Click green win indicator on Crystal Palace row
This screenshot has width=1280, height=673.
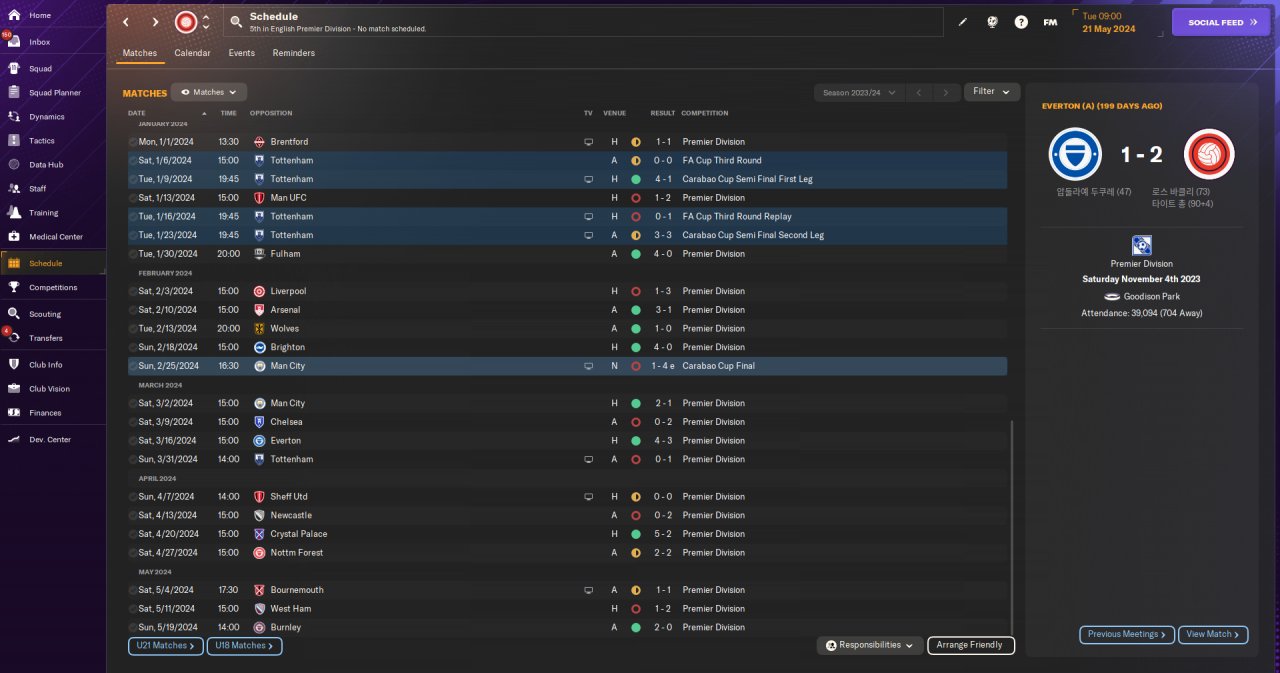[635, 534]
